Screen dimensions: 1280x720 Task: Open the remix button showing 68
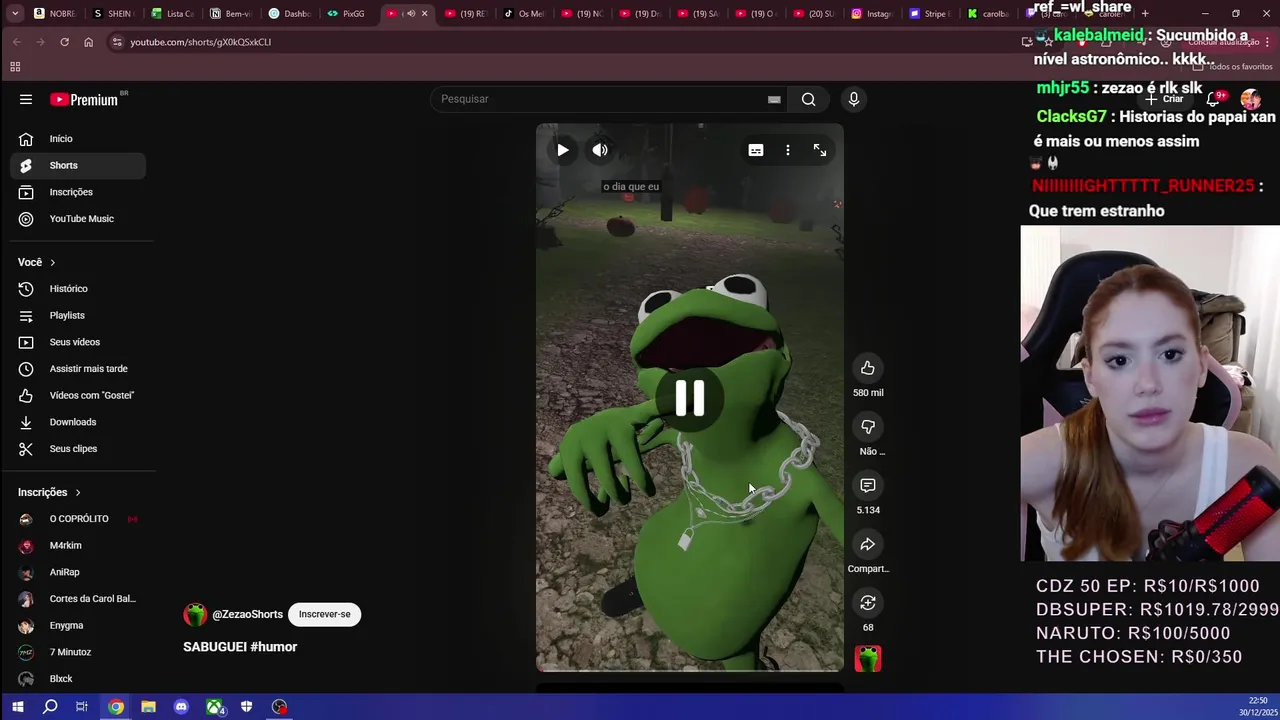[868, 603]
